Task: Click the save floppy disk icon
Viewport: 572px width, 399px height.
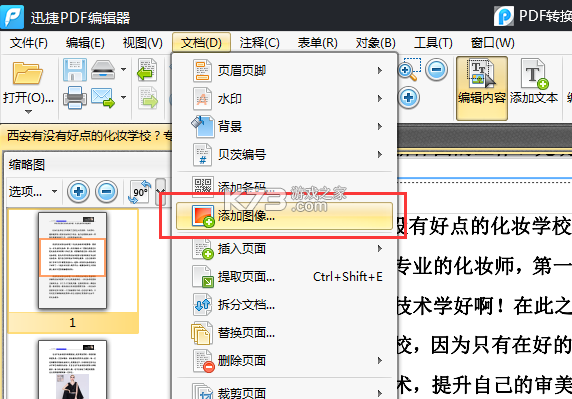Action: tap(75, 69)
